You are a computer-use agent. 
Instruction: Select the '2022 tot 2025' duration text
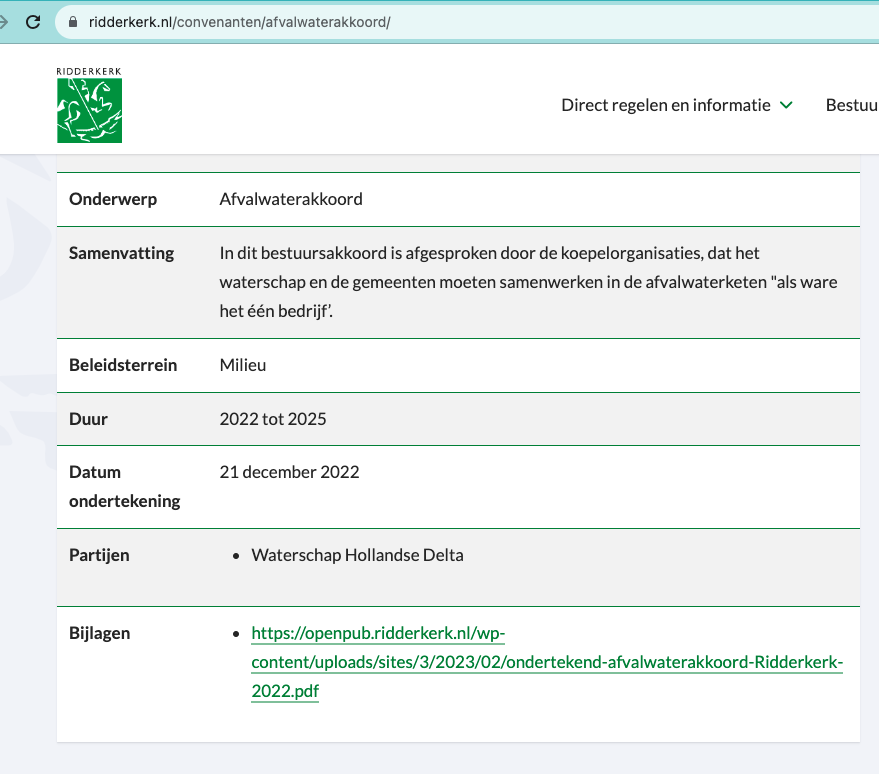click(272, 418)
